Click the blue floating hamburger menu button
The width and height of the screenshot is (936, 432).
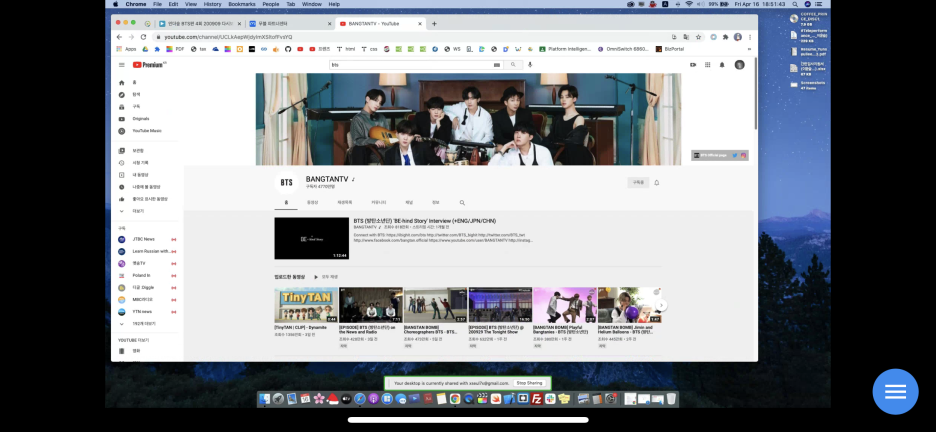[895, 391]
